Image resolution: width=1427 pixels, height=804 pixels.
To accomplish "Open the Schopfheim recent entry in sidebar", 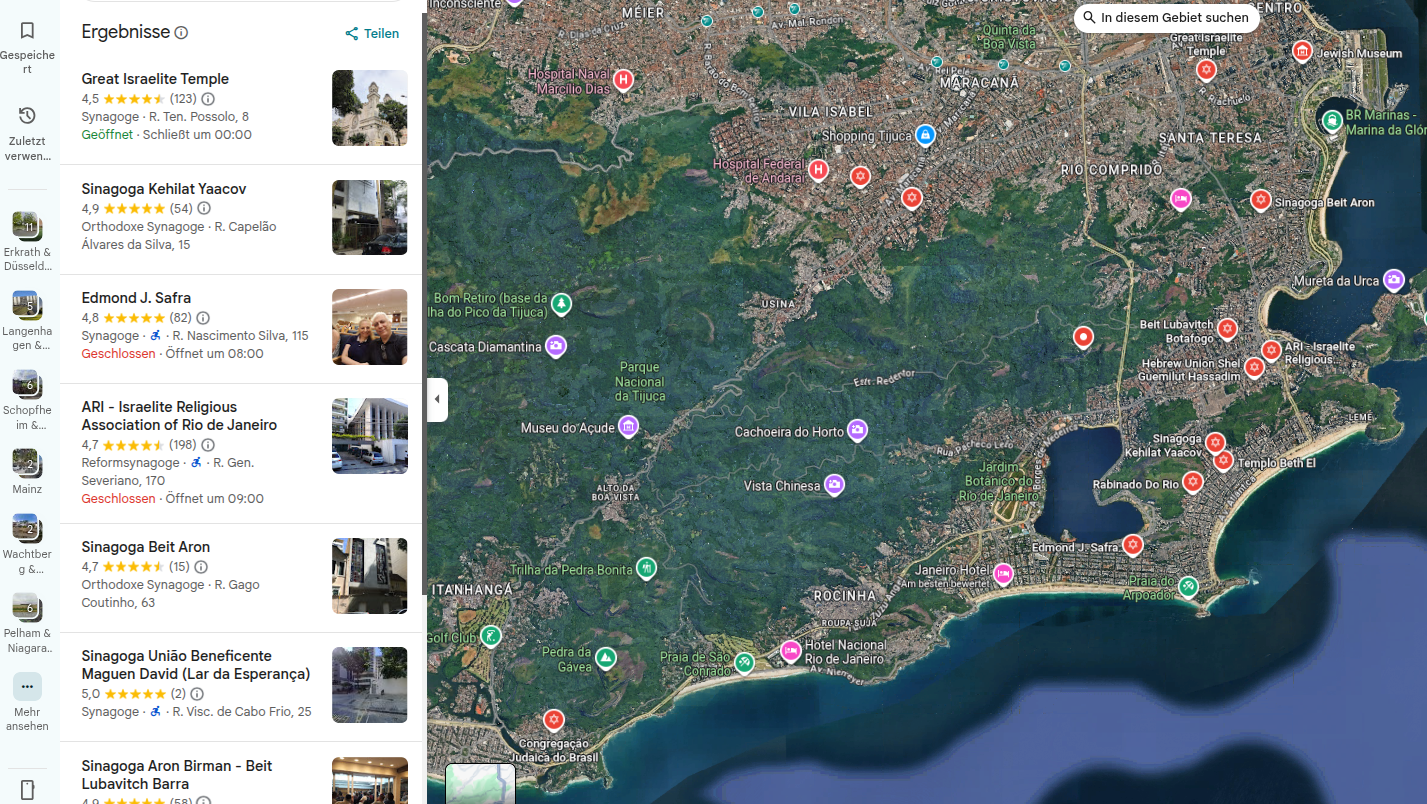I will click(x=25, y=383).
